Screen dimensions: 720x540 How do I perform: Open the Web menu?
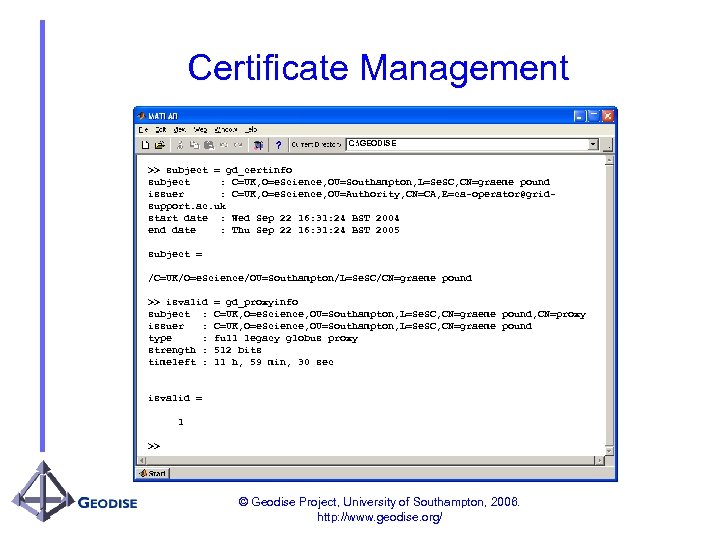point(200,130)
